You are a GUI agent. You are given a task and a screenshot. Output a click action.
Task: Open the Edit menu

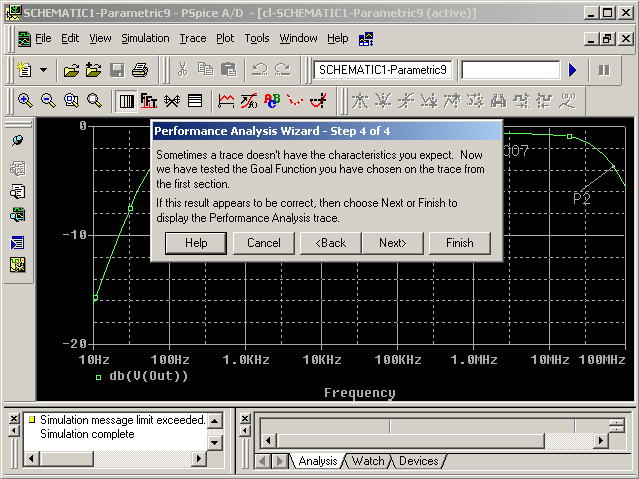(x=70, y=38)
